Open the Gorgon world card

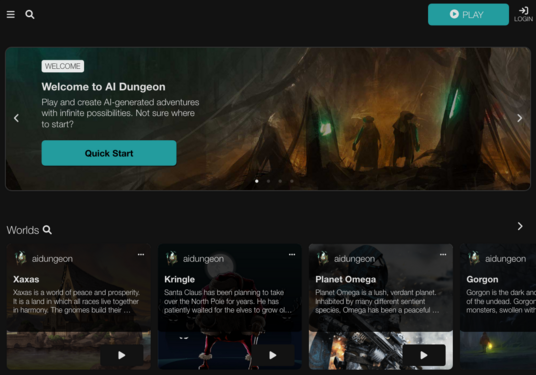498,307
